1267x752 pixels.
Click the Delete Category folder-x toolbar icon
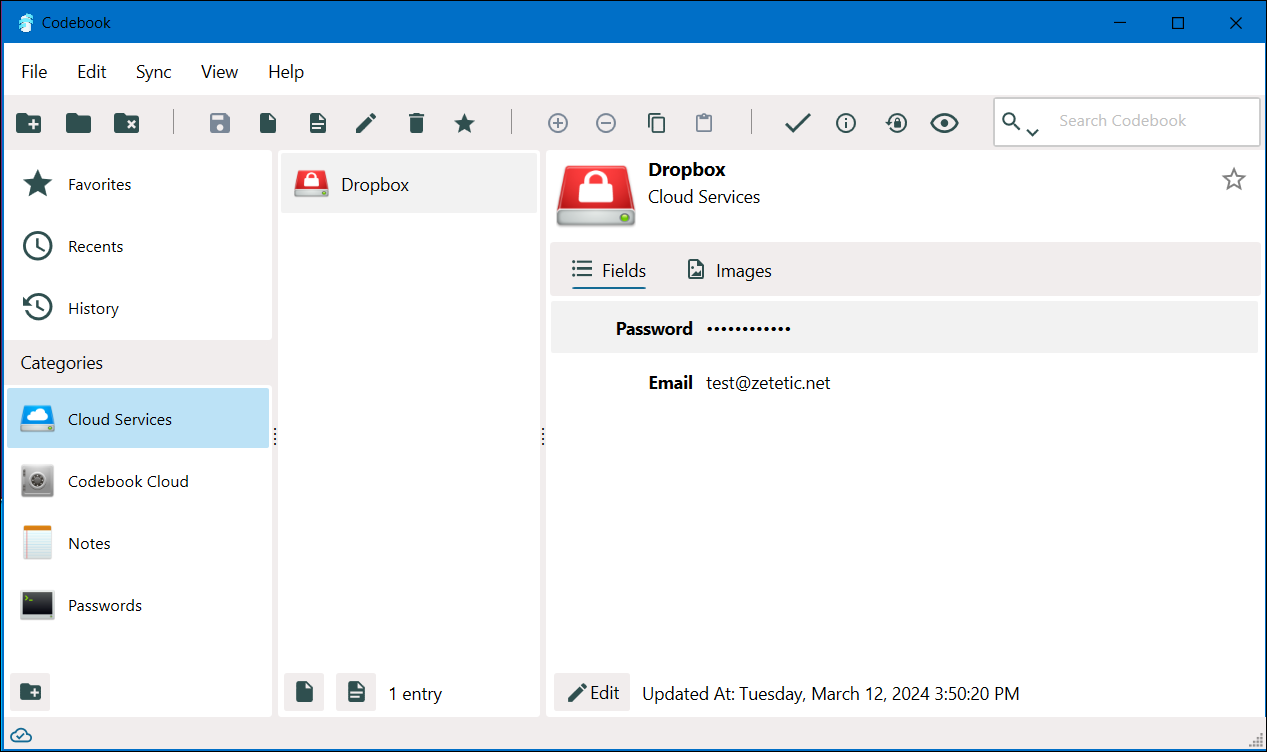tap(127, 123)
